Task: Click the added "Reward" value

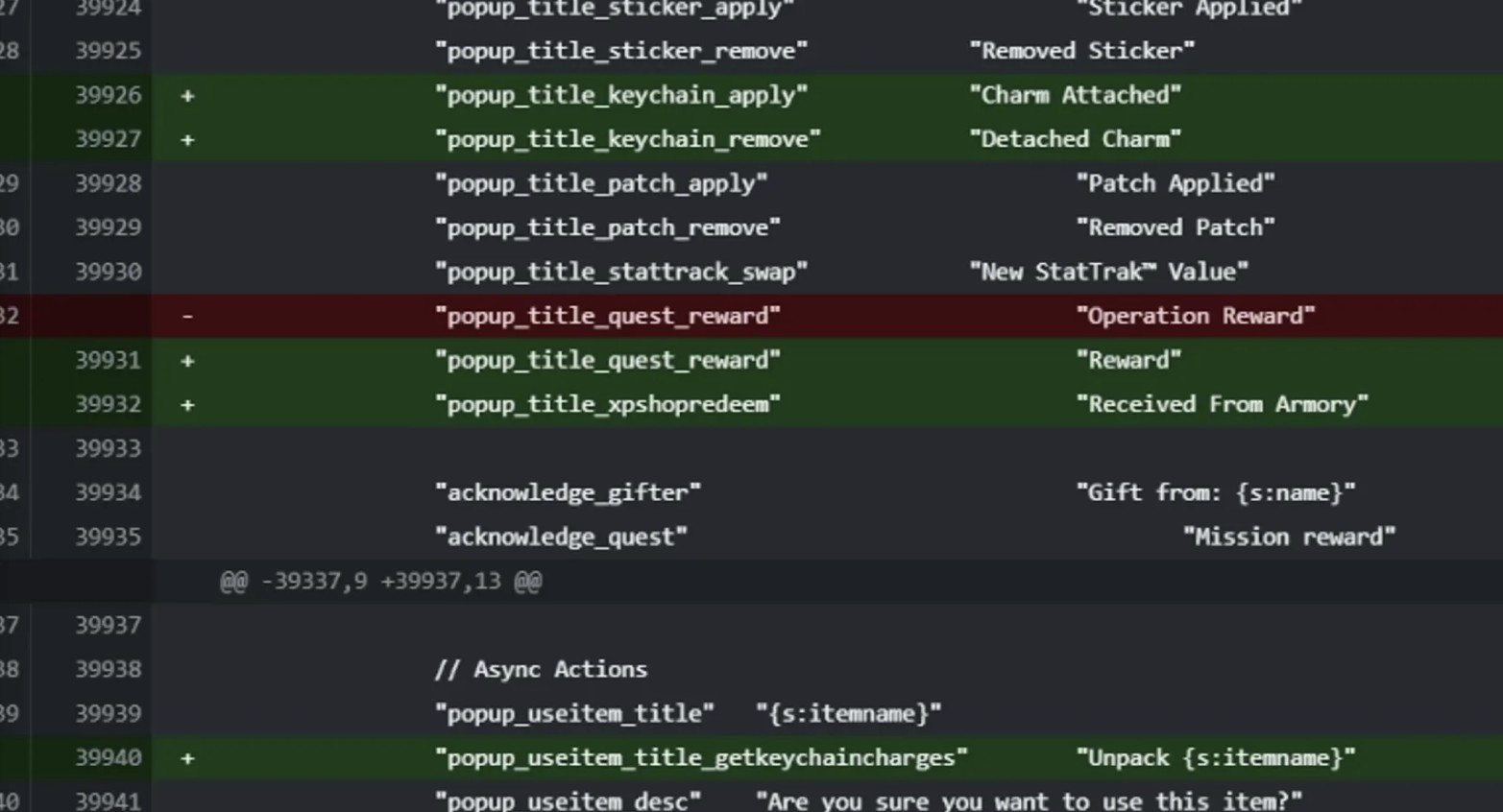Action: (x=1128, y=360)
